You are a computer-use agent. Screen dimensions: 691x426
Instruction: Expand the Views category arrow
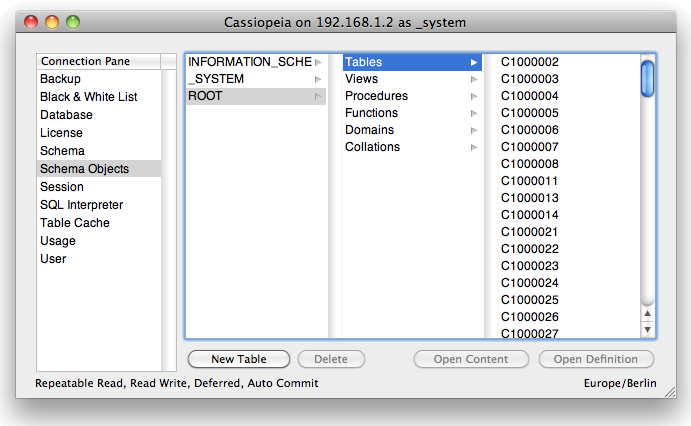[475, 80]
